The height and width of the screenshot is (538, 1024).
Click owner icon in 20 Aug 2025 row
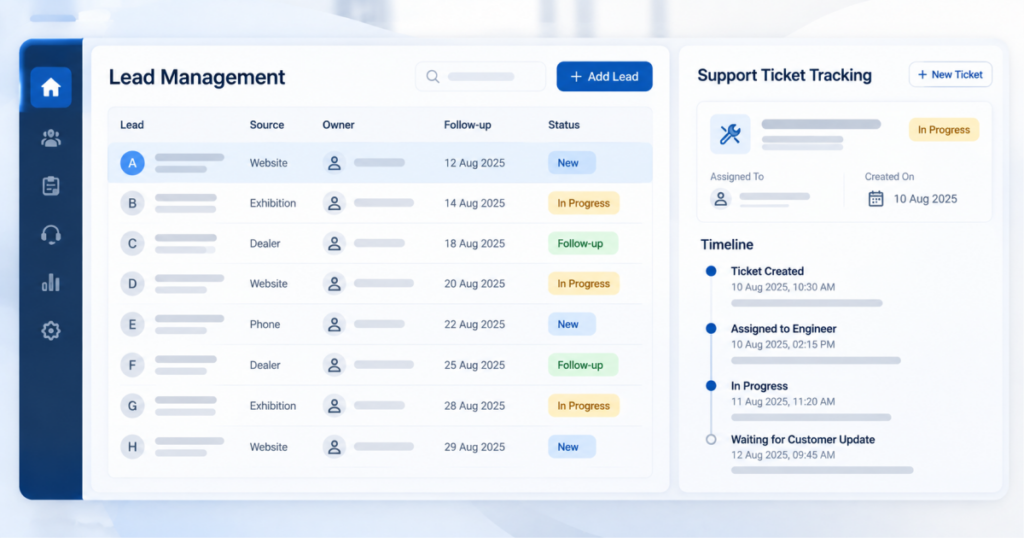point(334,284)
